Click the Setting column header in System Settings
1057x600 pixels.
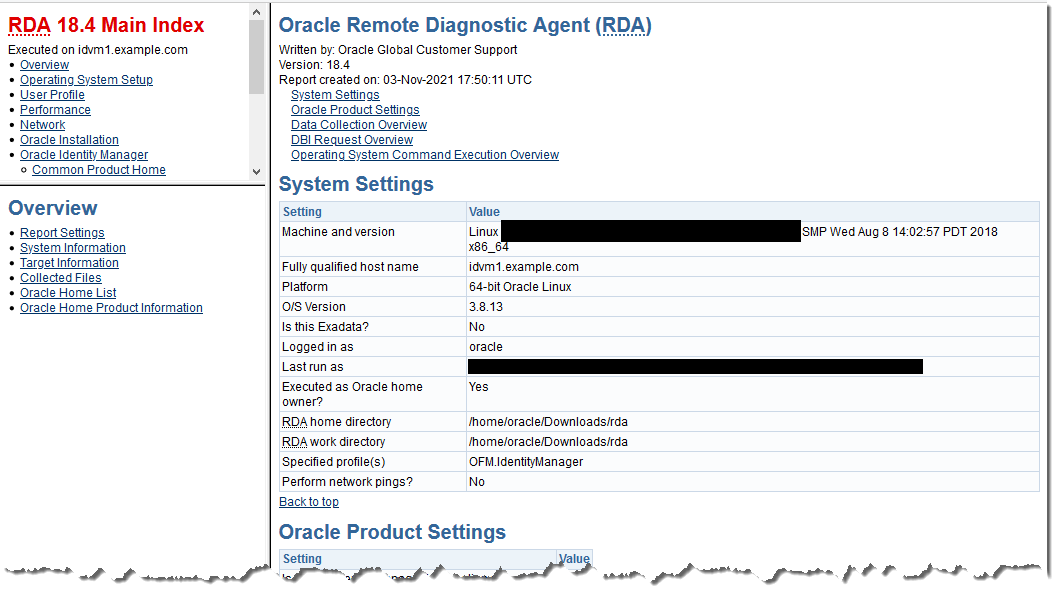302,212
